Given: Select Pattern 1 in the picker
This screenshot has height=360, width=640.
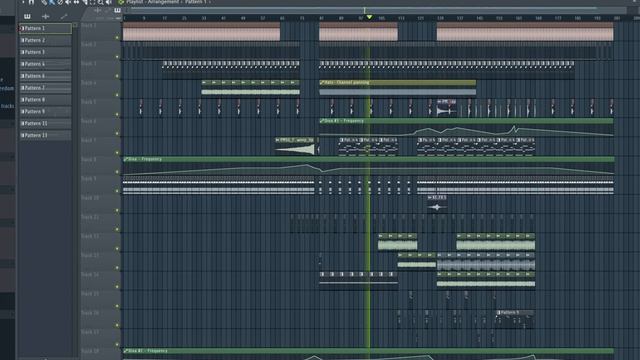Looking at the screenshot, I should [45, 28].
